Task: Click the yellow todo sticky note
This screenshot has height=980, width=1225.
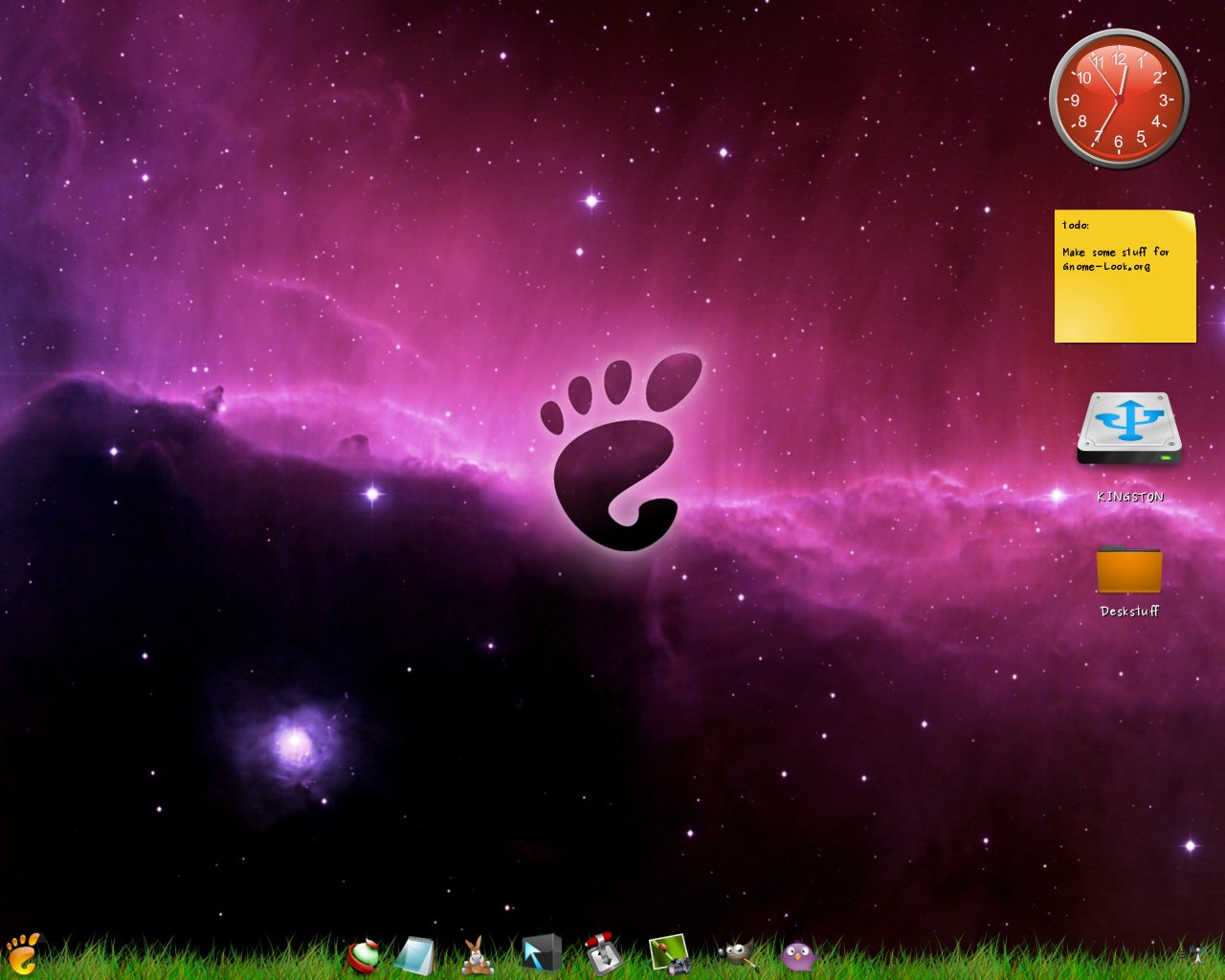Action: pos(1125,277)
